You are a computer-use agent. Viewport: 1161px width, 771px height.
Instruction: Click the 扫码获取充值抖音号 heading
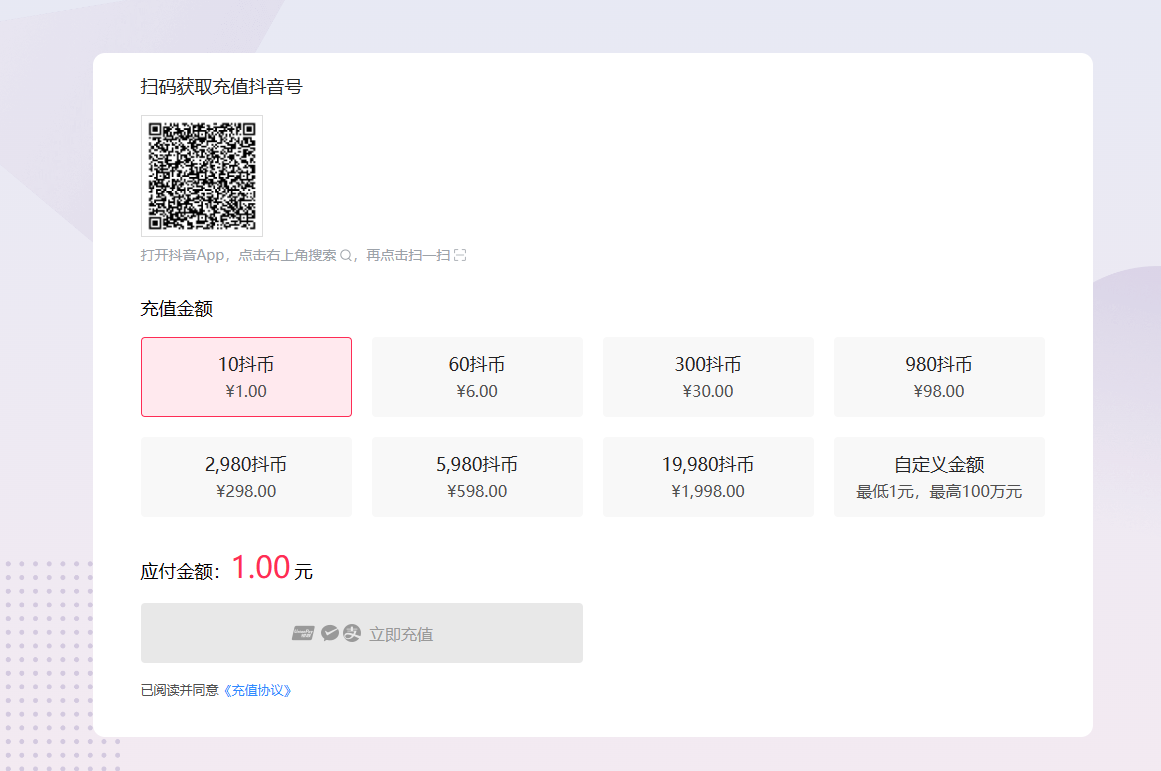point(221,87)
